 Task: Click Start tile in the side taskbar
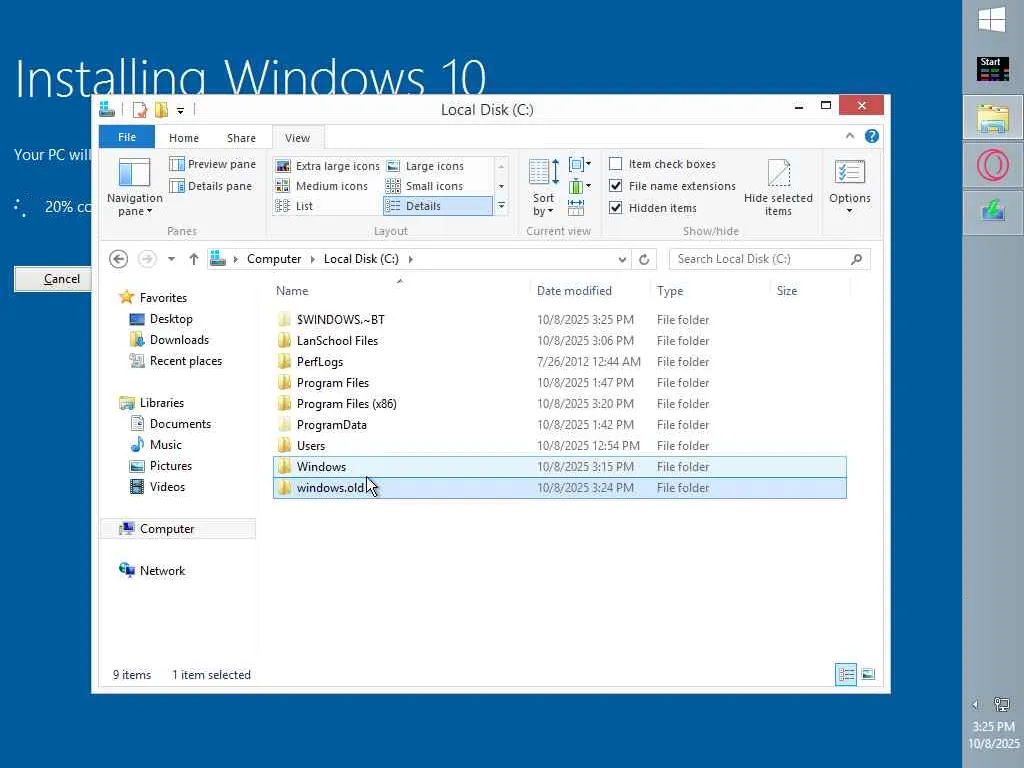click(993, 69)
